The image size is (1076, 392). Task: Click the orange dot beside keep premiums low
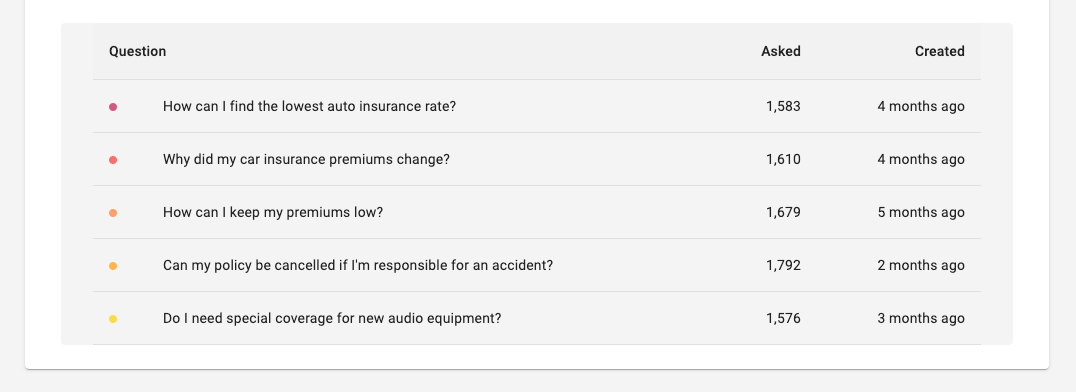point(113,213)
